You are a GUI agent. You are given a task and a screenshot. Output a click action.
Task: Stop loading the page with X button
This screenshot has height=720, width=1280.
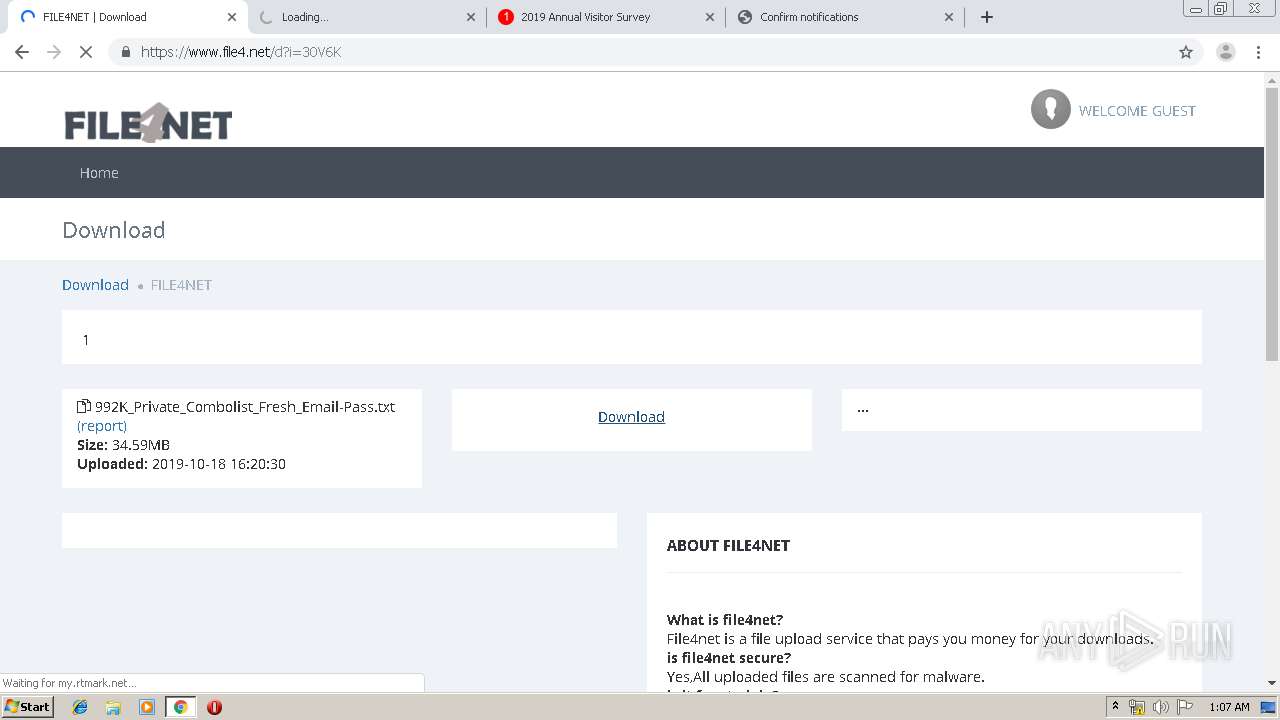pyautogui.click(x=86, y=52)
